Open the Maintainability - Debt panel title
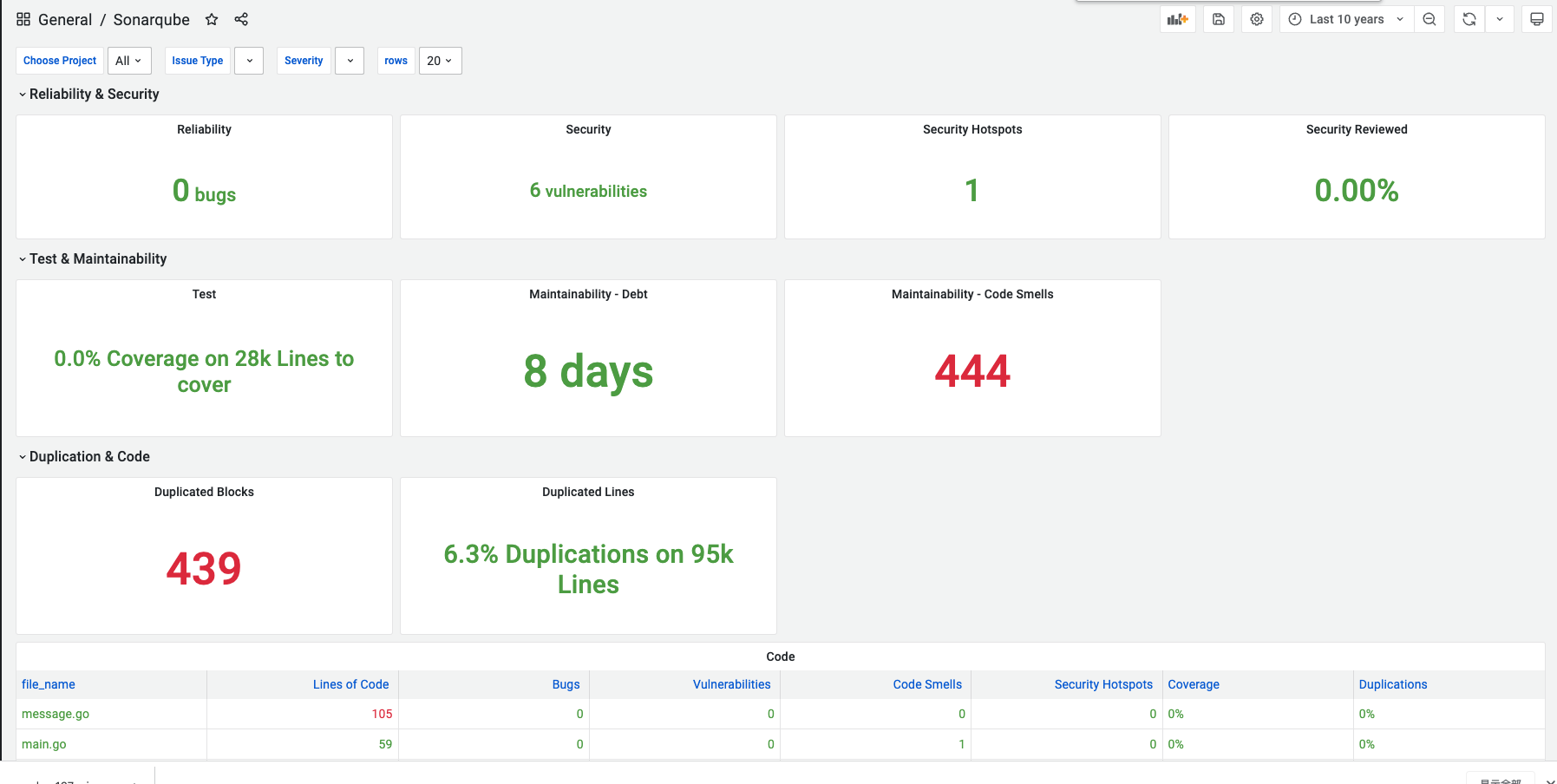 [588, 294]
